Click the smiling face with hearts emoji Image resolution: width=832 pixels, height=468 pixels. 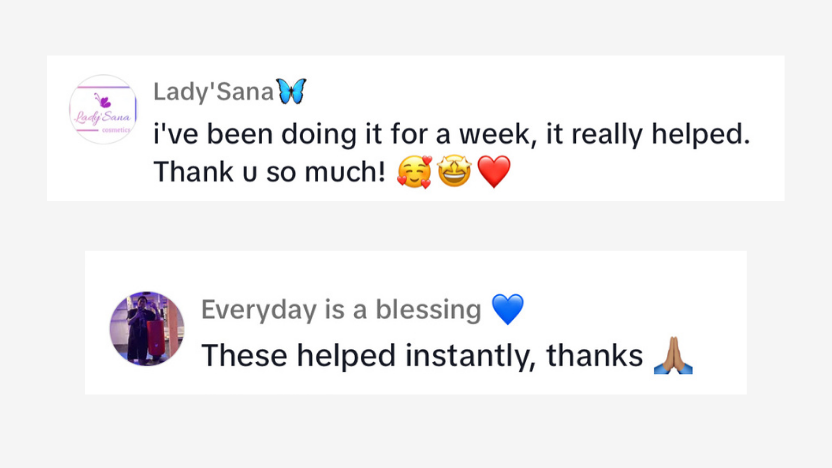coord(415,172)
